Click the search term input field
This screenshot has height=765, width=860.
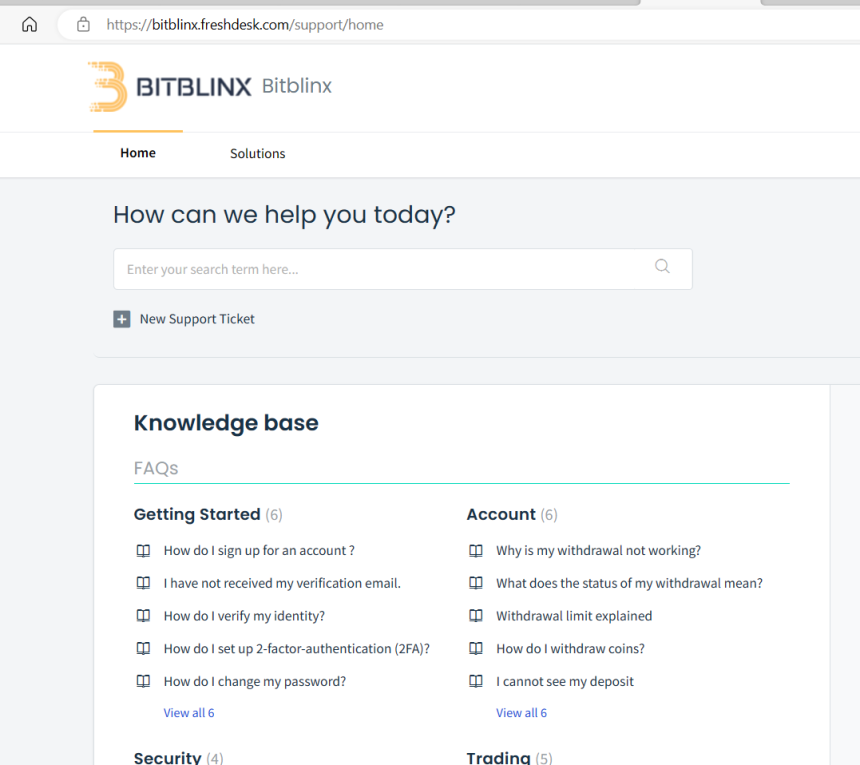[x=380, y=269]
